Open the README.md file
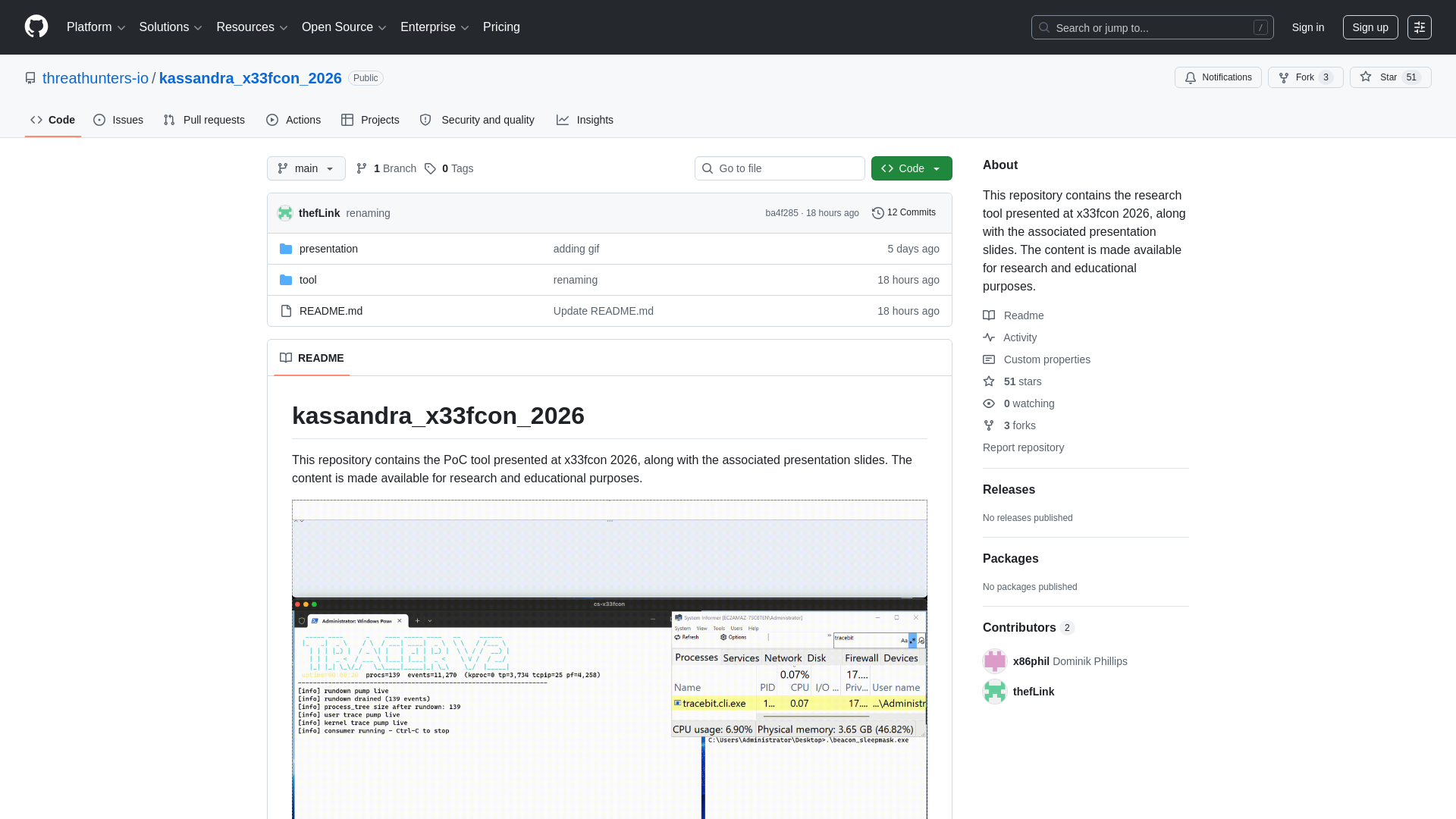Viewport: 1456px width, 819px height. point(331,311)
